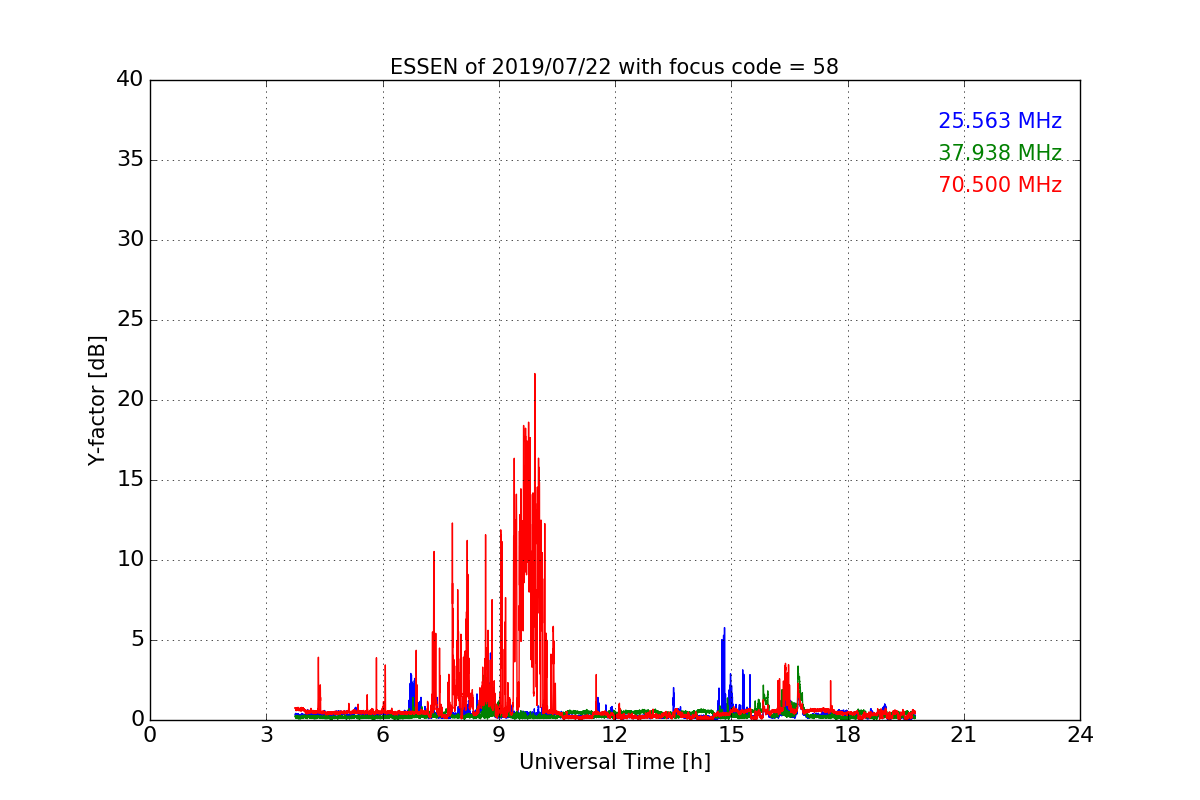Click the y-axis tick label 10

coord(130,560)
